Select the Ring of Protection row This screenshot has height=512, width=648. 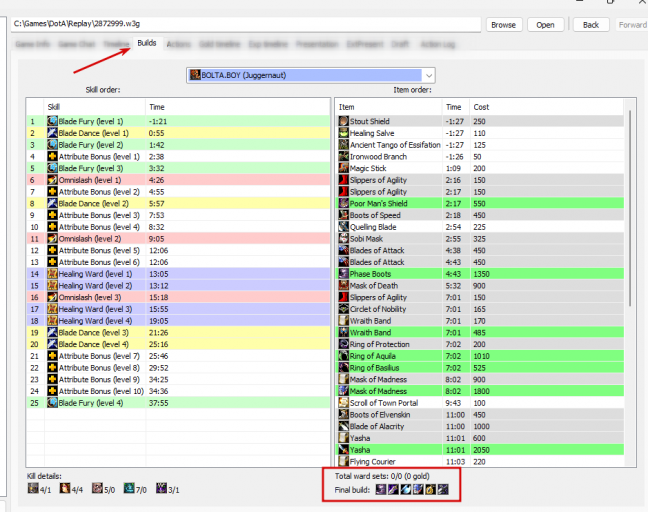480,344
